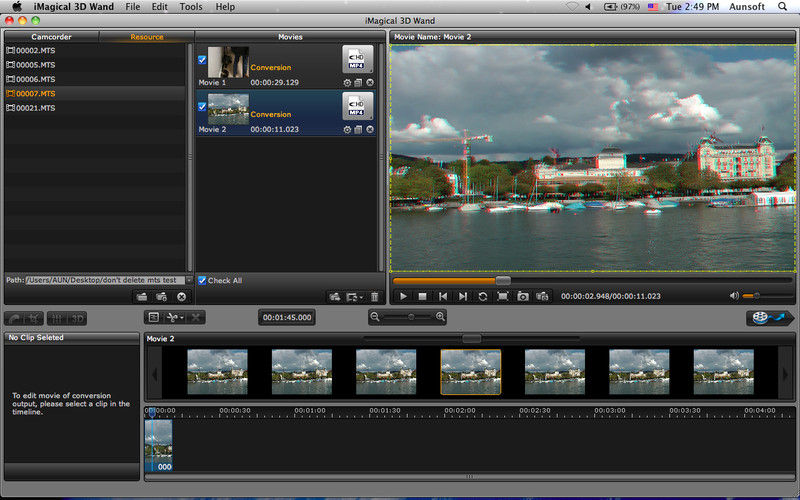Mute audio with the speaker icon
This screenshot has width=800, height=500.
tap(734, 296)
